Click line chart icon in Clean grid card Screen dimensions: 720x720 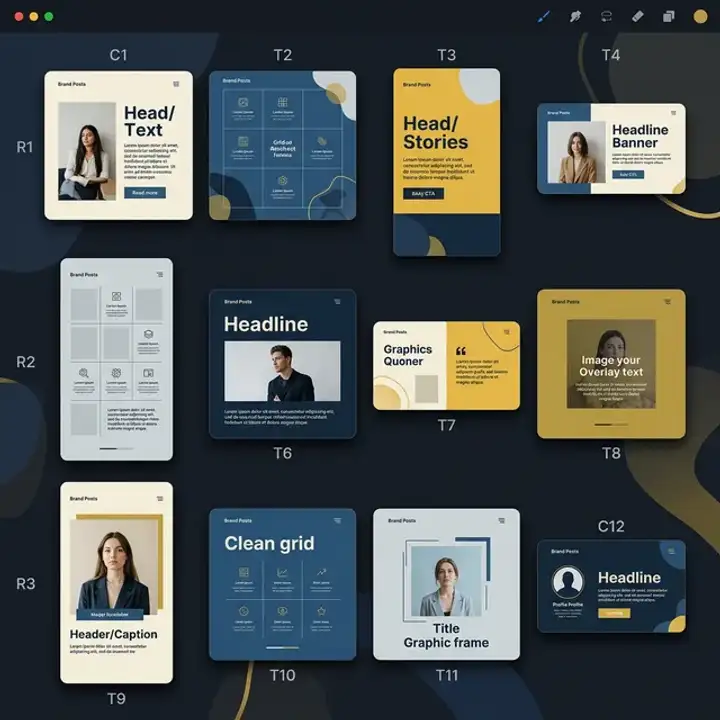[282, 572]
